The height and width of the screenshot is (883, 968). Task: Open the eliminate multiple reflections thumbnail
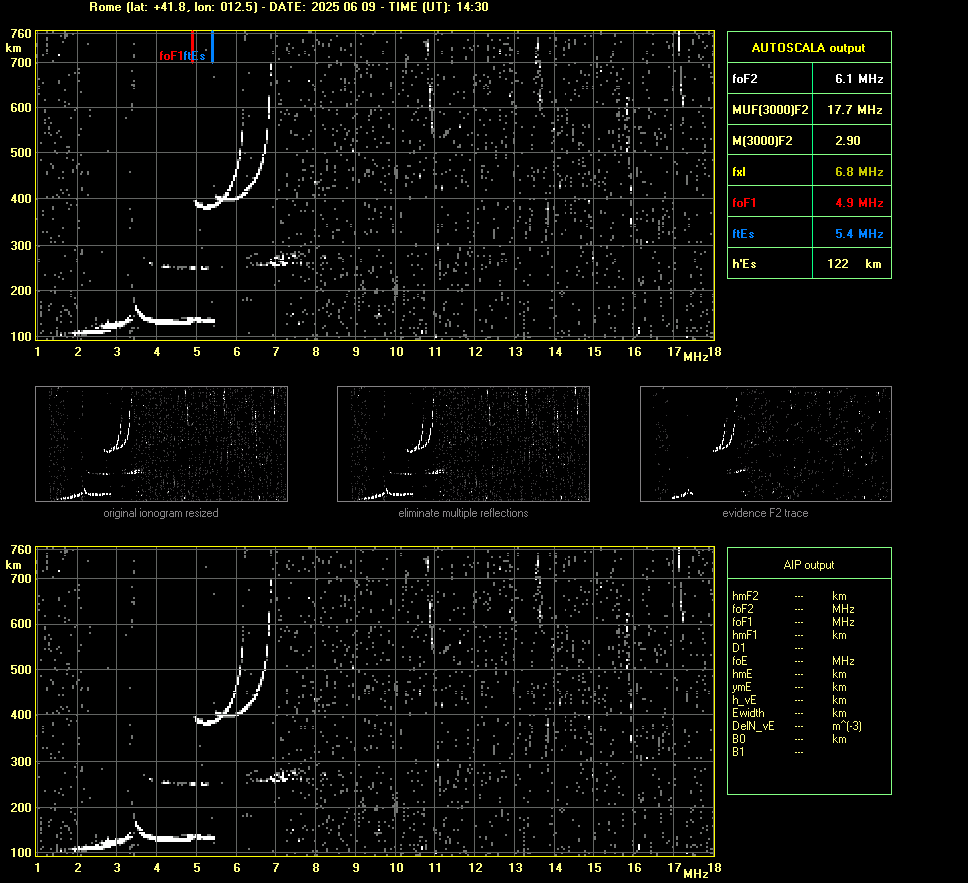pos(463,444)
